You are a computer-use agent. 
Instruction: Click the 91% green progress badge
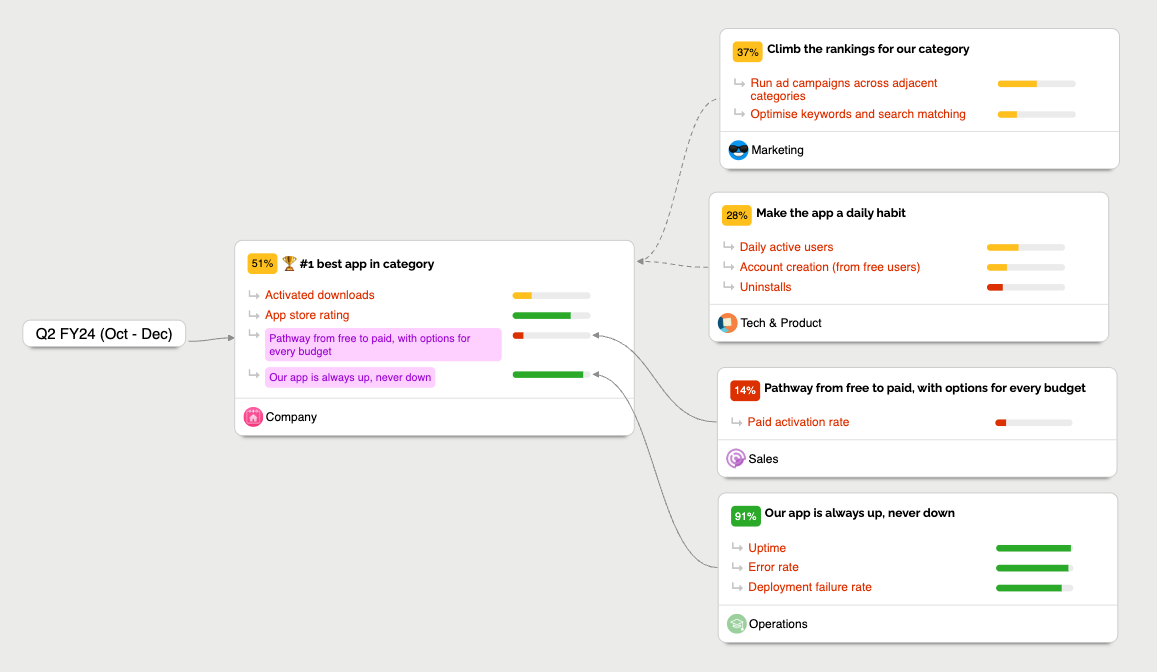745,516
